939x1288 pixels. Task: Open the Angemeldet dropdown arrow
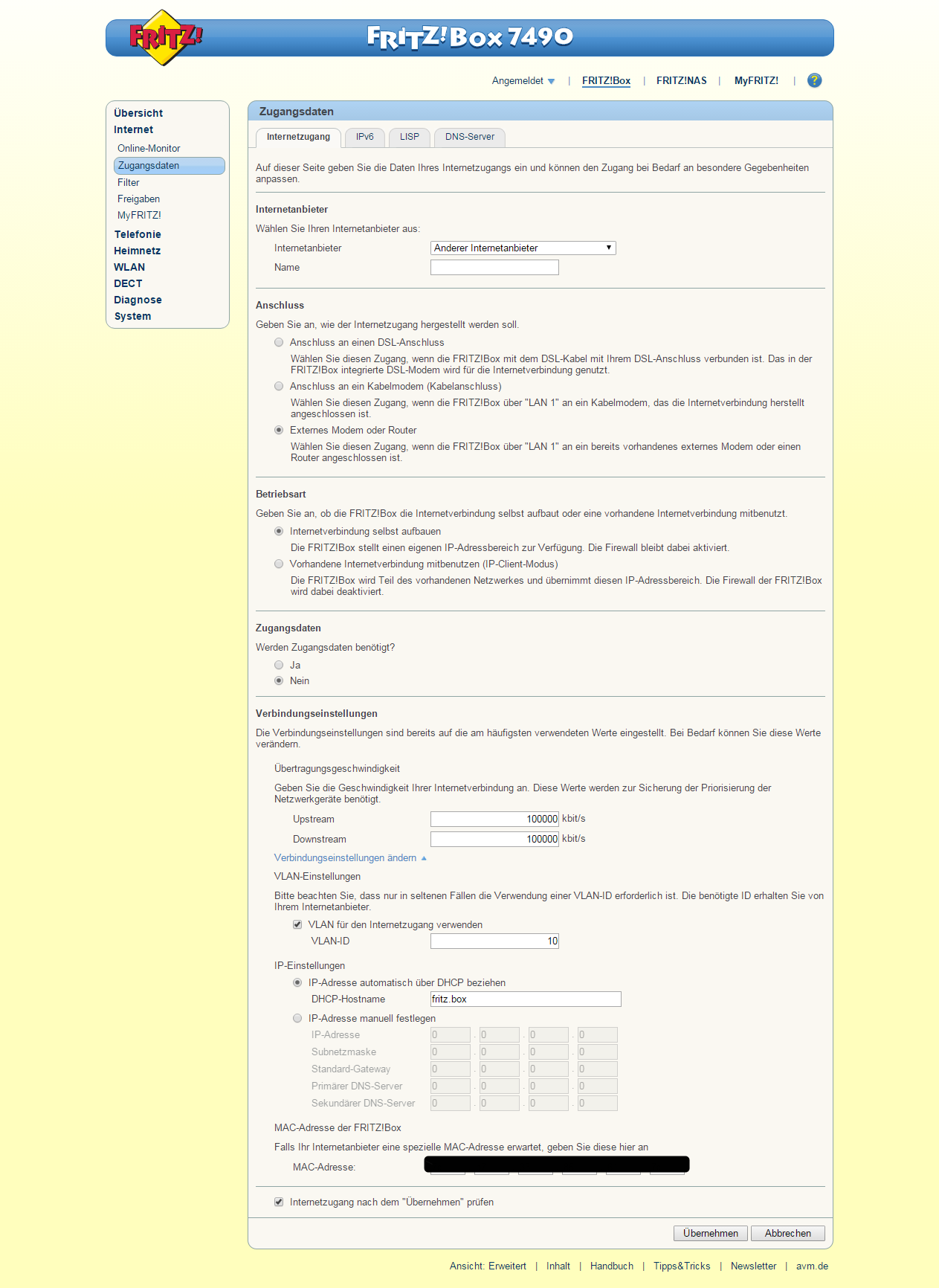coord(551,81)
